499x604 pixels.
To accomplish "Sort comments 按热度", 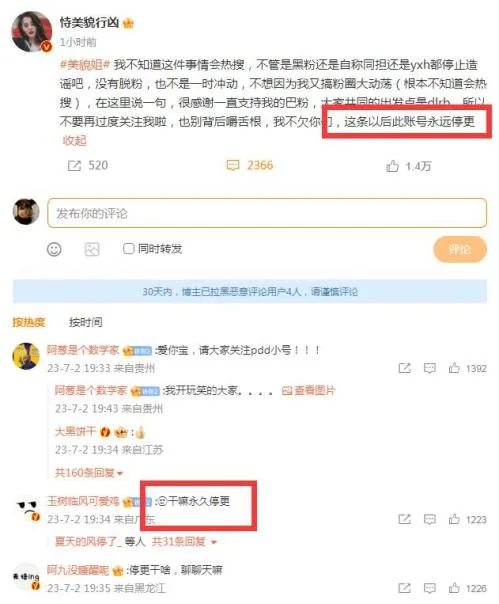I will coord(29,322).
